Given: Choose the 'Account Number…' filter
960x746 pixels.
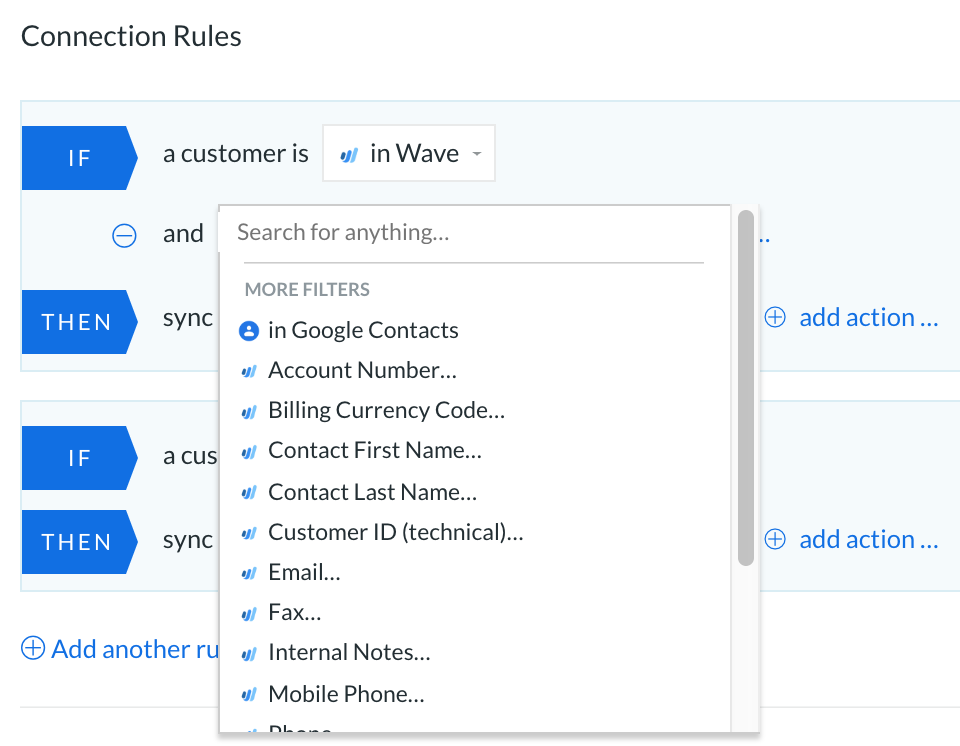Looking at the screenshot, I should [x=362, y=371].
